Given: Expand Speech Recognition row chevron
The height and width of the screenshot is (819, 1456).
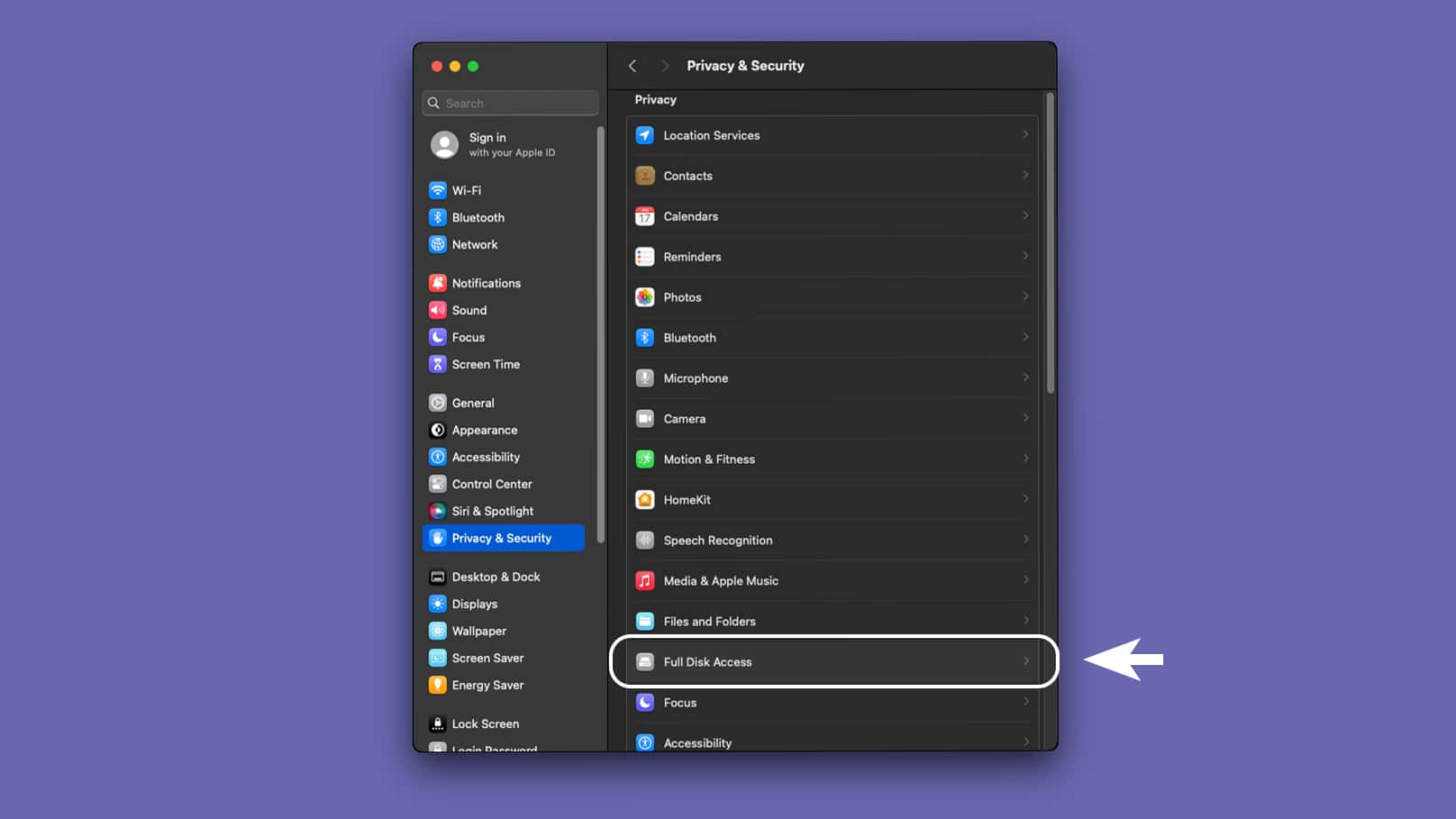Looking at the screenshot, I should click(x=1025, y=540).
